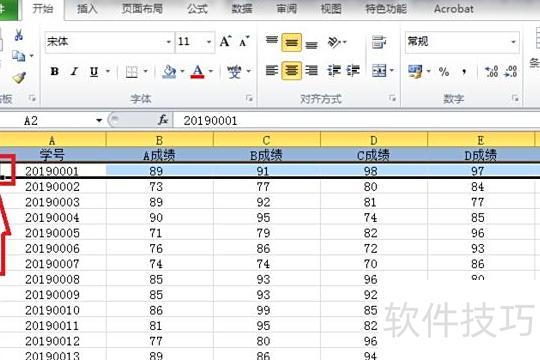Select the Format Painter brush icon
Screen dimensions: 540x360
tap(19, 78)
